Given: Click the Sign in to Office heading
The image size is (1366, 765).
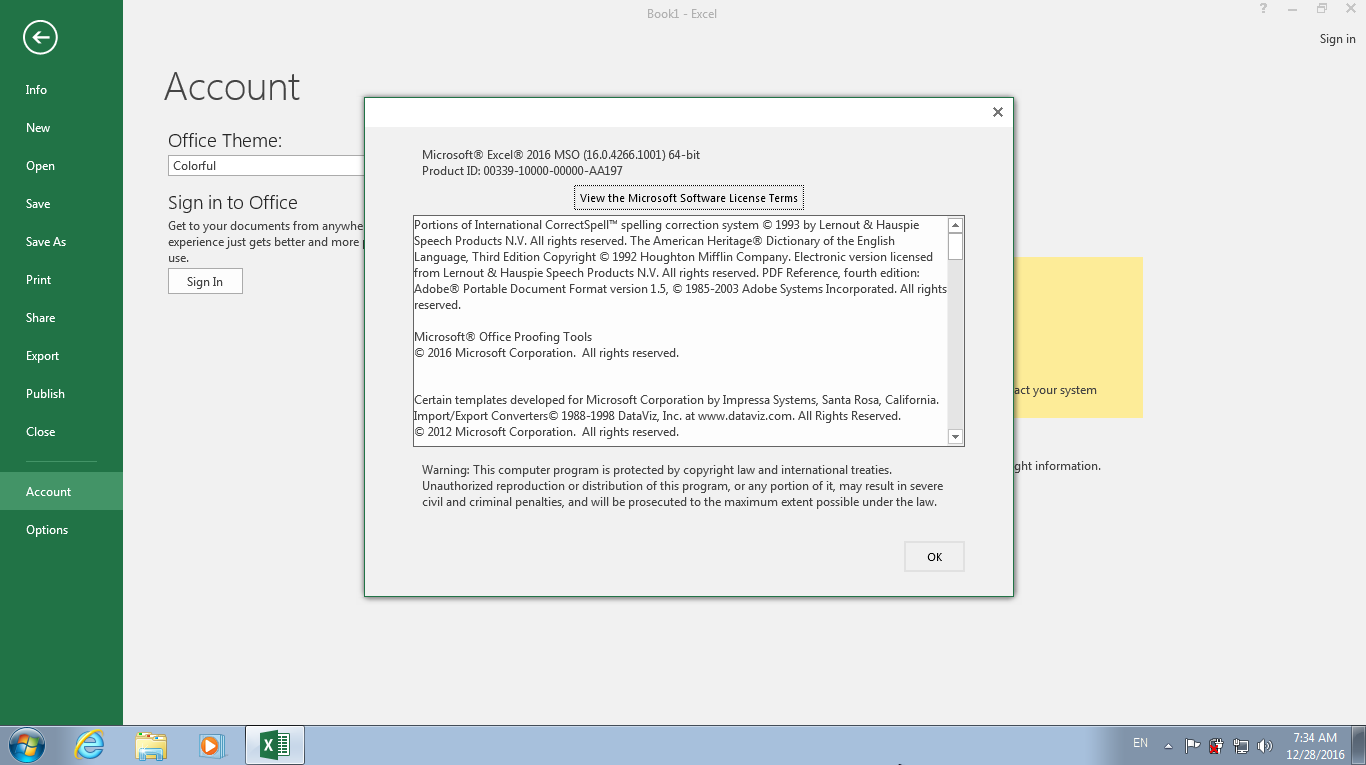Looking at the screenshot, I should point(233,203).
